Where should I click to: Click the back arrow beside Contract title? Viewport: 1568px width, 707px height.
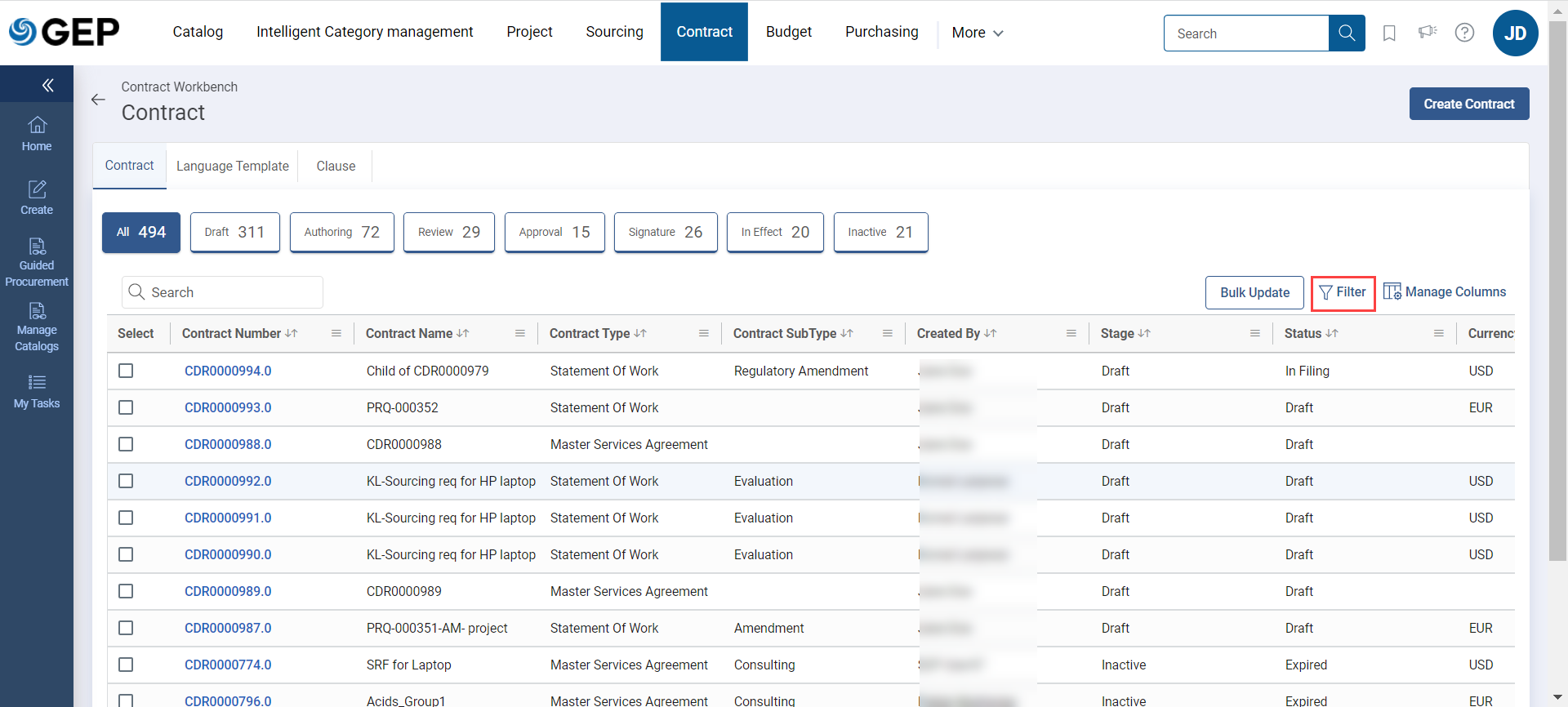(98, 100)
